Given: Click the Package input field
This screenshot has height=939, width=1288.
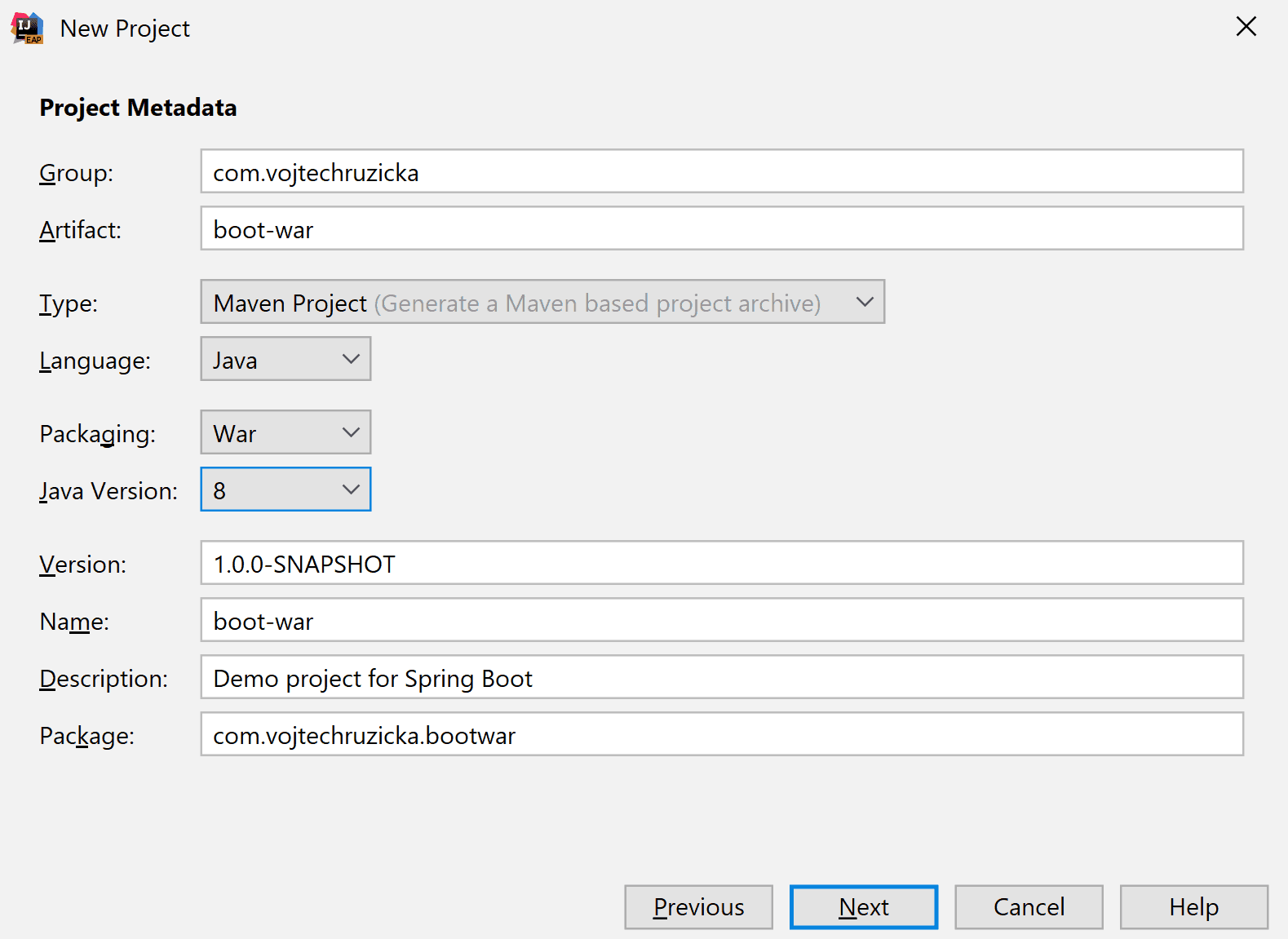Looking at the screenshot, I should click(721, 734).
